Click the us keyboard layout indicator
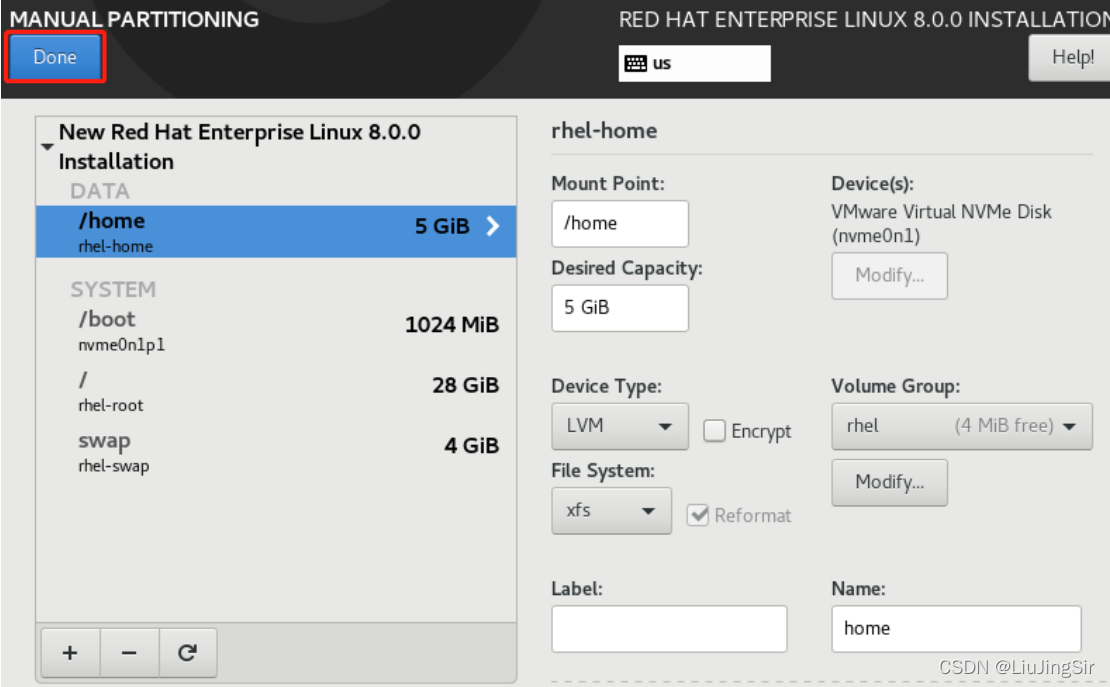The height and width of the screenshot is (687, 1110). tap(694, 63)
